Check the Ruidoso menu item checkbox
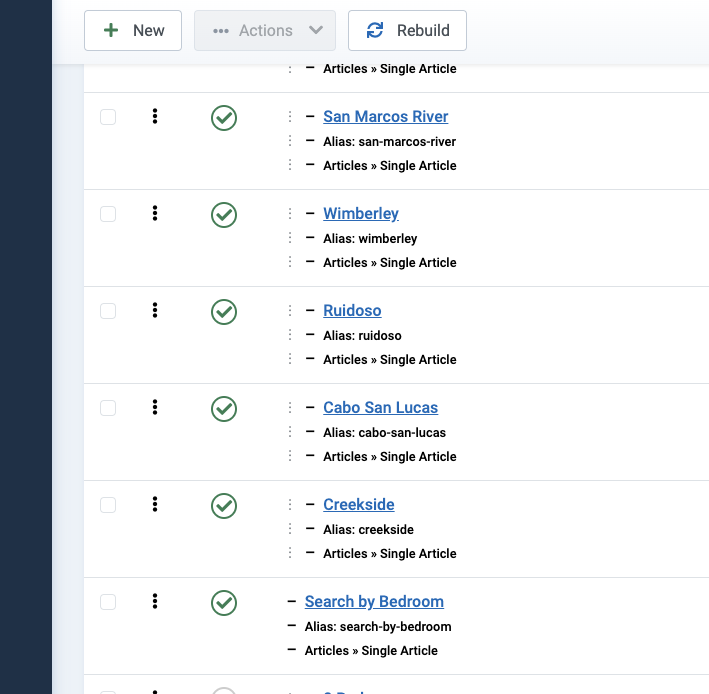709x694 pixels. coord(108,311)
